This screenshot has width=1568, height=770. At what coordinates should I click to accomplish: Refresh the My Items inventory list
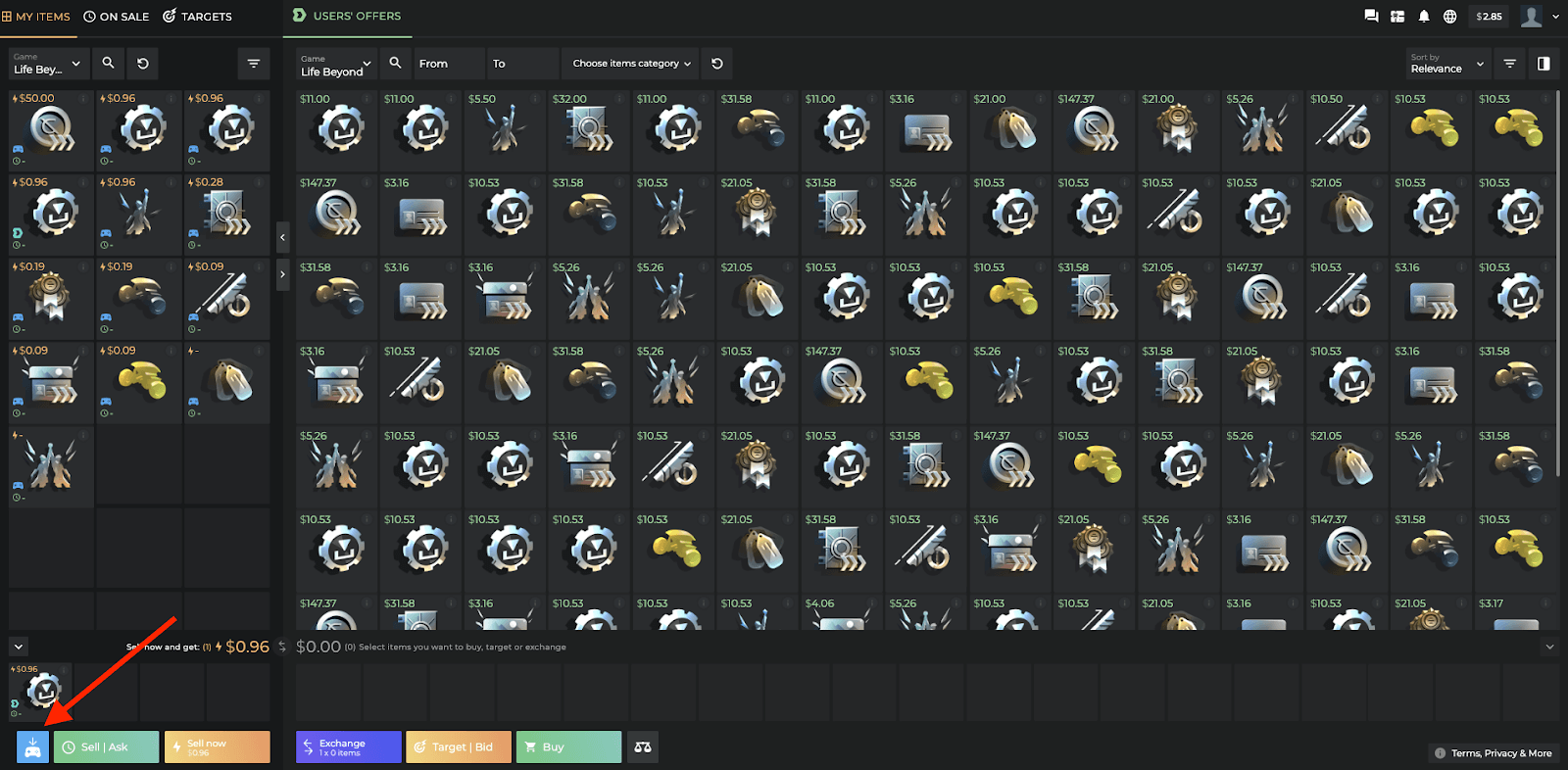click(143, 64)
